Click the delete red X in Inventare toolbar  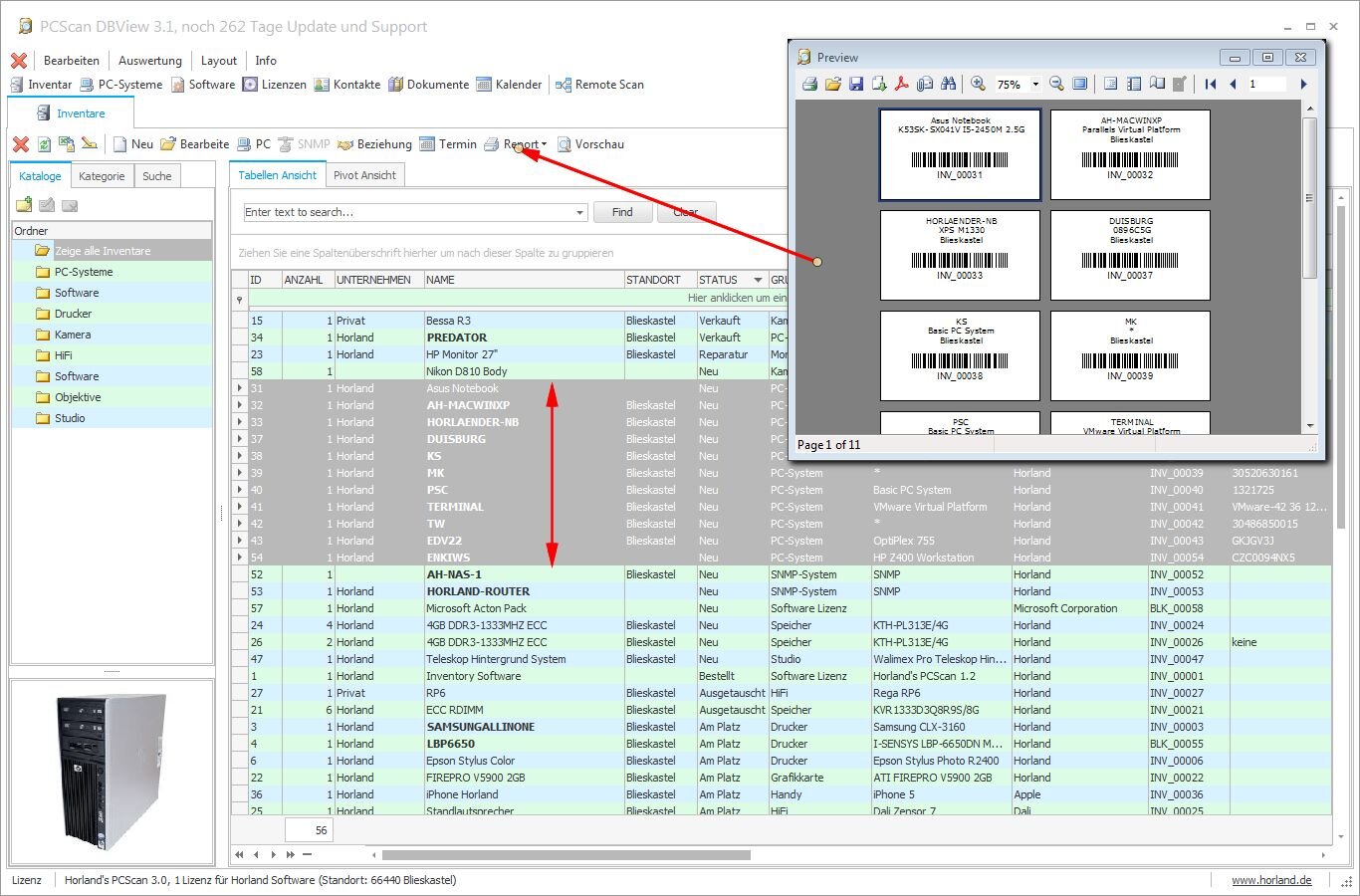click(21, 144)
